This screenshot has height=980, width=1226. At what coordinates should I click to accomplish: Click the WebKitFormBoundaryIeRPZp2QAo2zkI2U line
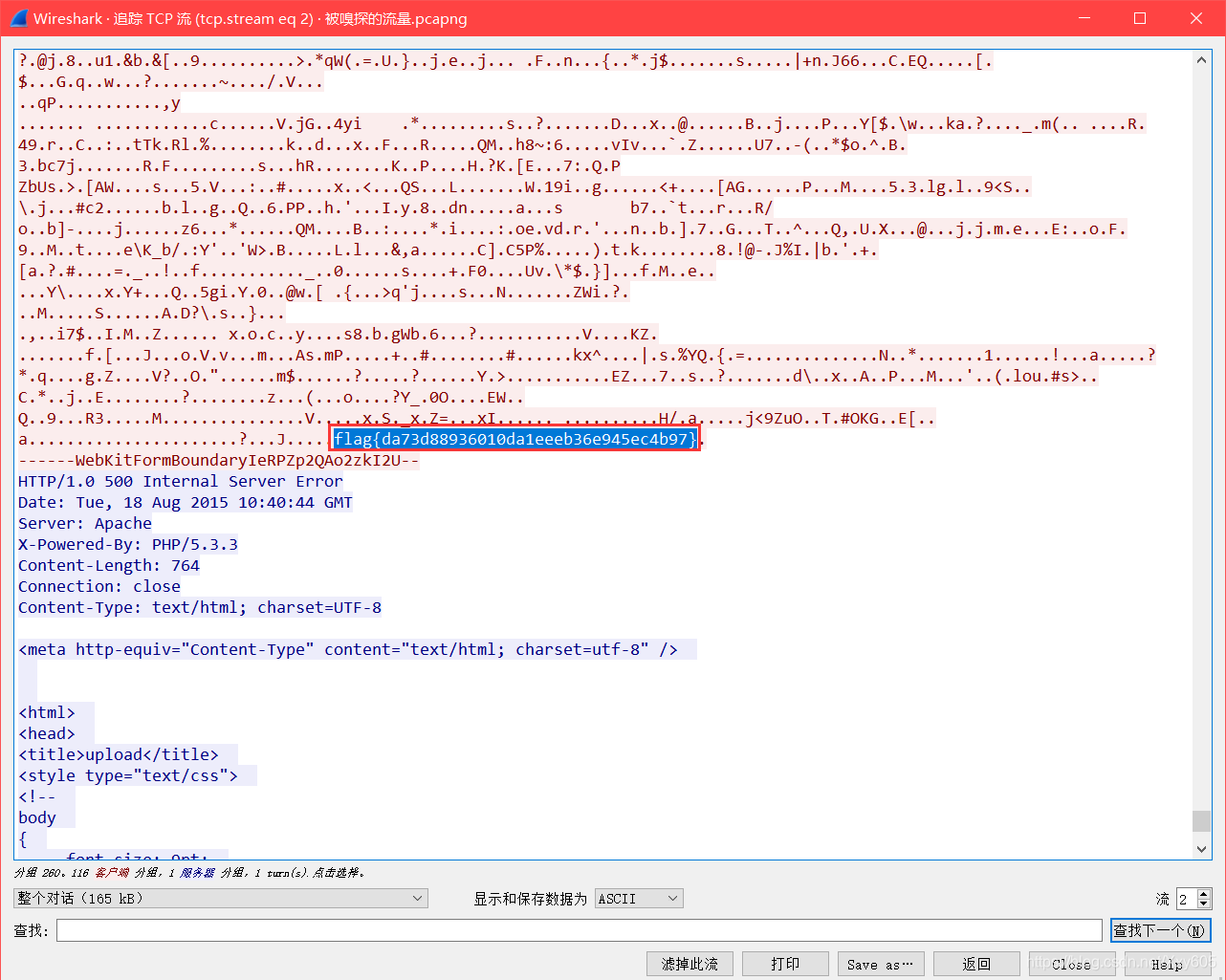coord(219,460)
